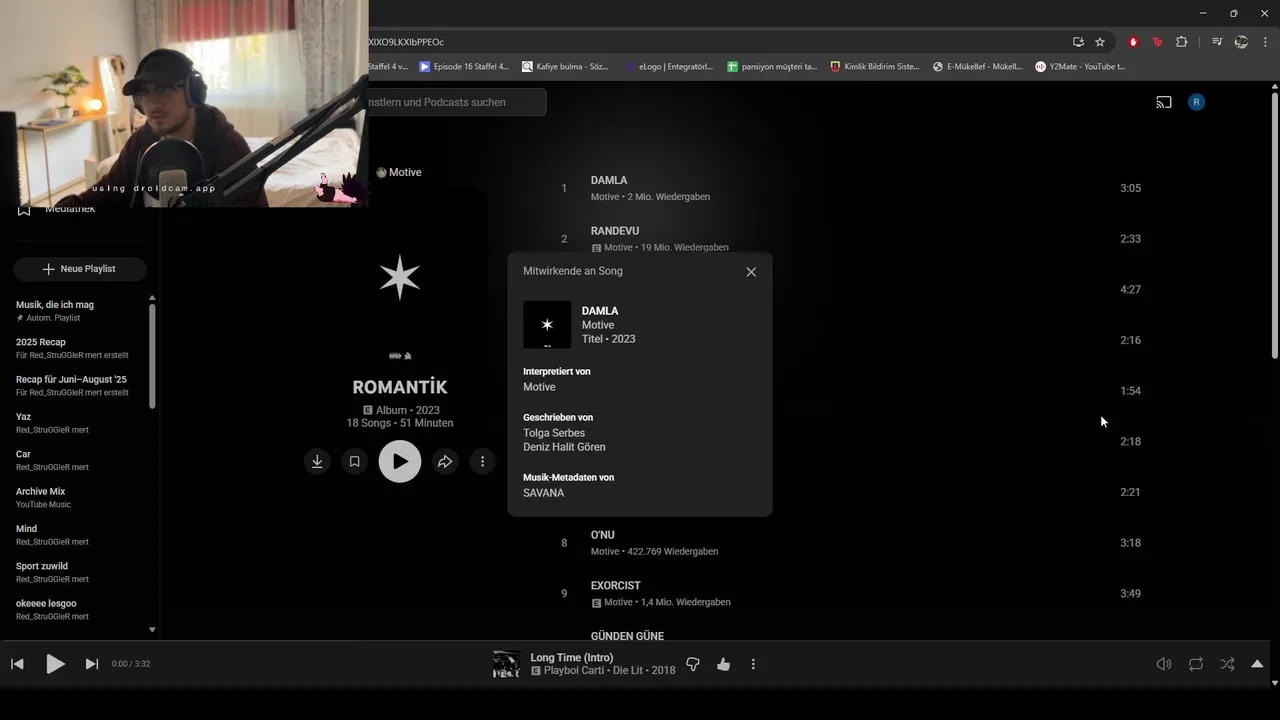Save ROMANTİK album to library
This screenshot has height=720, width=1280.
click(354, 461)
